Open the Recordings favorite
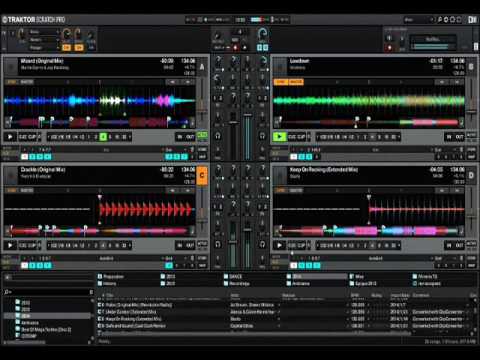The image size is (480, 360). click(x=237, y=283)
